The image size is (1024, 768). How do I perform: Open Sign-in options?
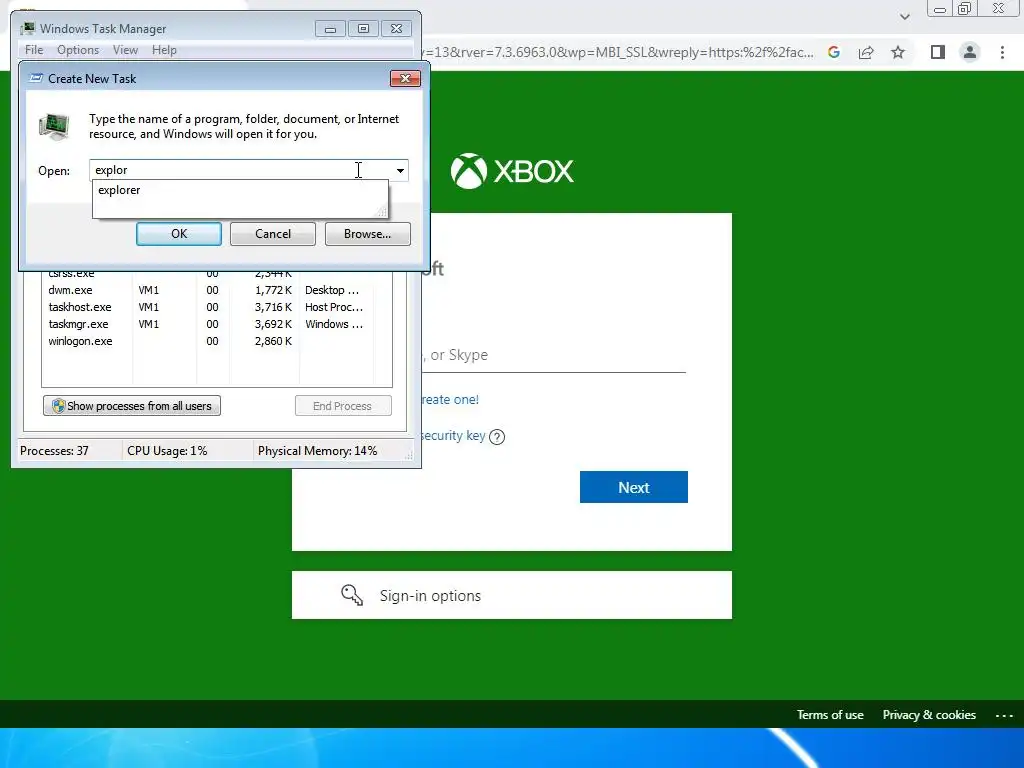pos(512,595)
